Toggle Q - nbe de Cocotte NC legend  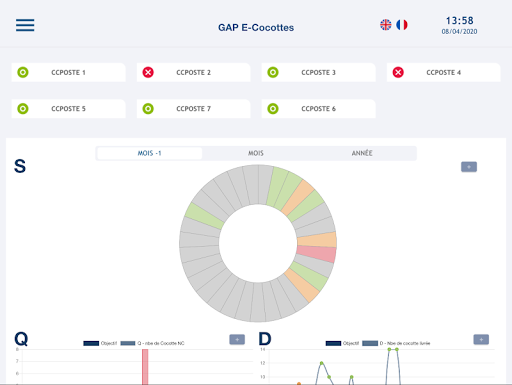click(x=152, y=343)
